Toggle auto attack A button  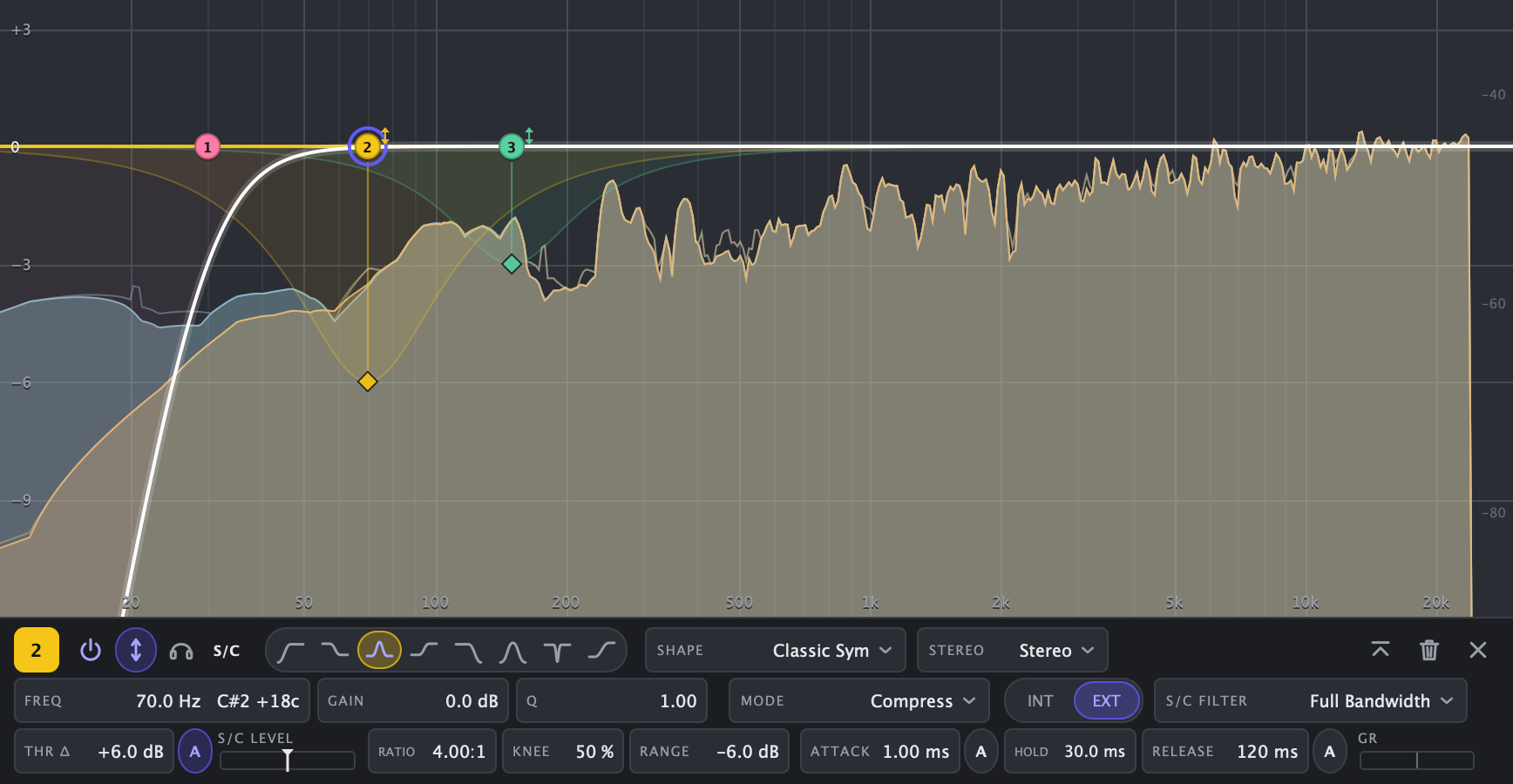[981, 752]
